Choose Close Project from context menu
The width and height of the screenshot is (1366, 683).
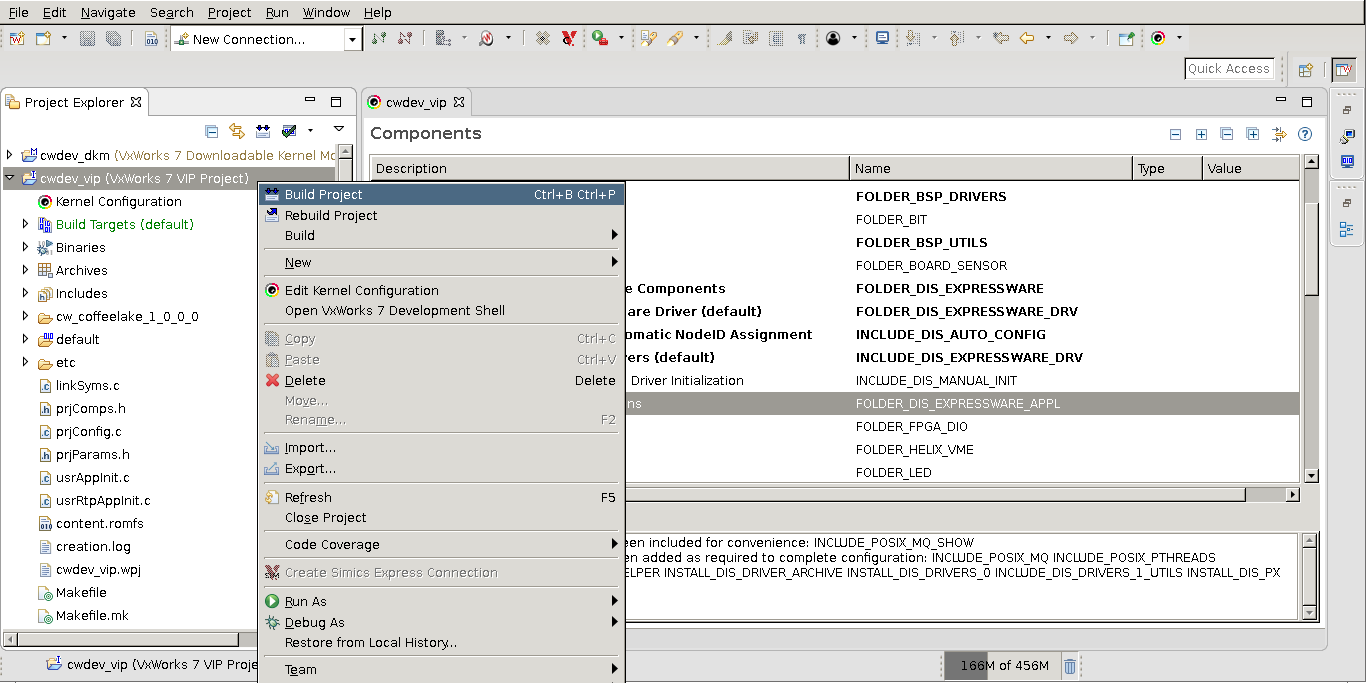click(x=441, y=517)
